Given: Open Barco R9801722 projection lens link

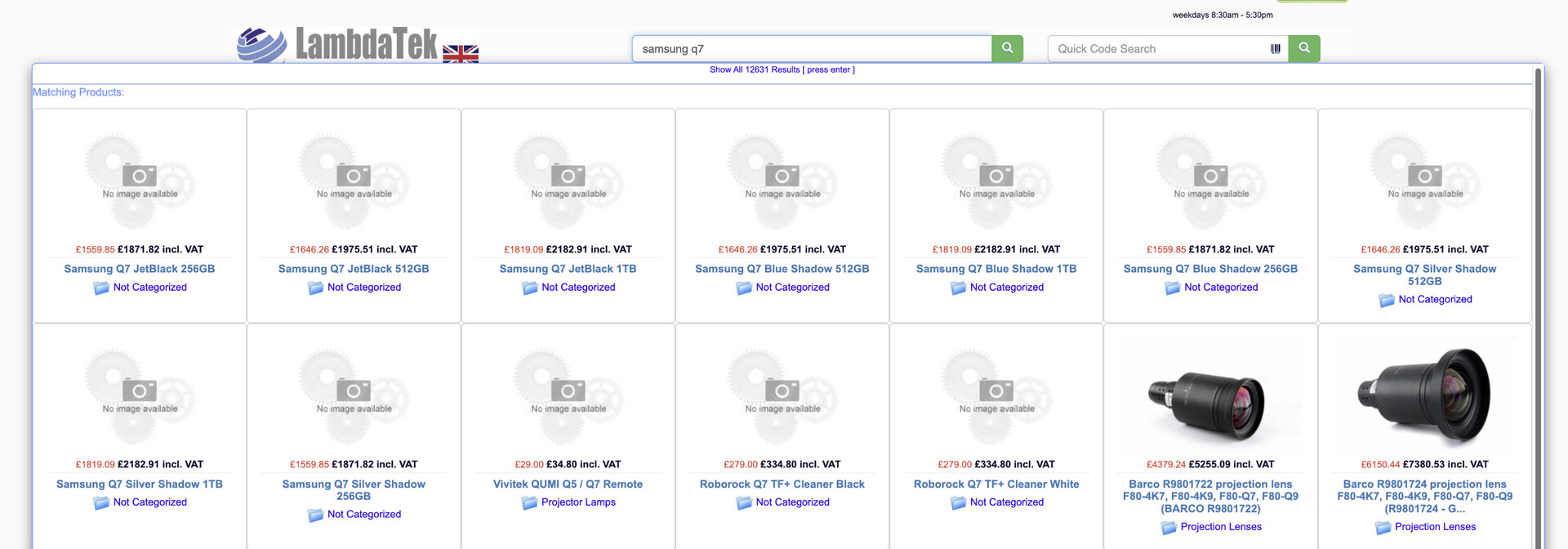Looking at the screenshot, I should click(1210, 496).
